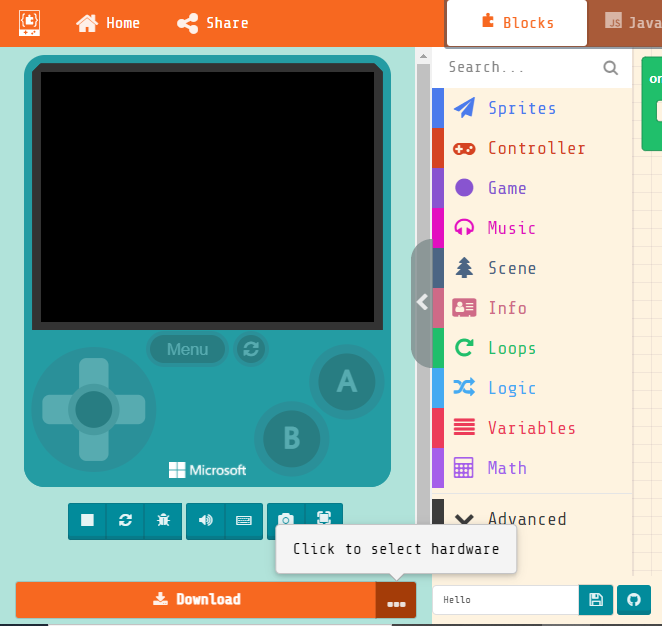The height and width of the screenshot is (626, 662).
Task: Collapse the simulator panel with the arrow
Action: click(422, 302)
